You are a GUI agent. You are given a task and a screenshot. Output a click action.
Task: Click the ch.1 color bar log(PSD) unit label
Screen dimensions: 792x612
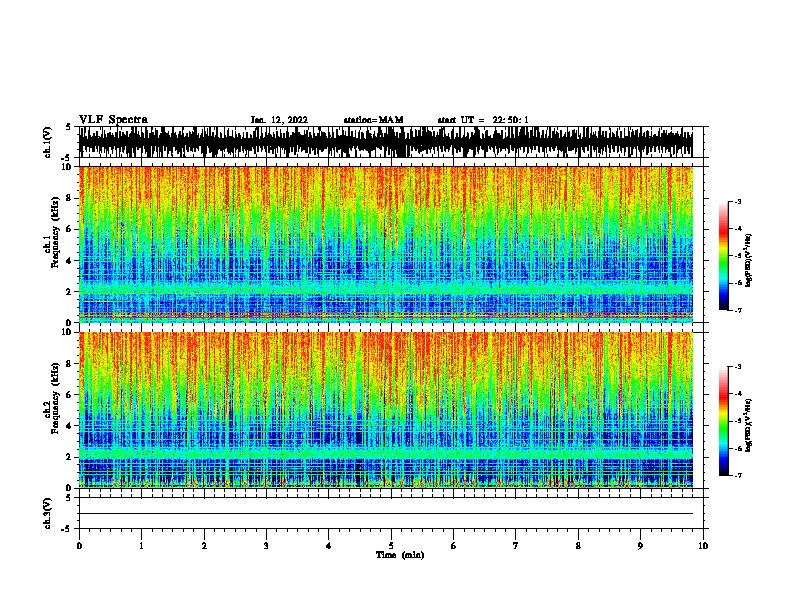pos(748,260)
